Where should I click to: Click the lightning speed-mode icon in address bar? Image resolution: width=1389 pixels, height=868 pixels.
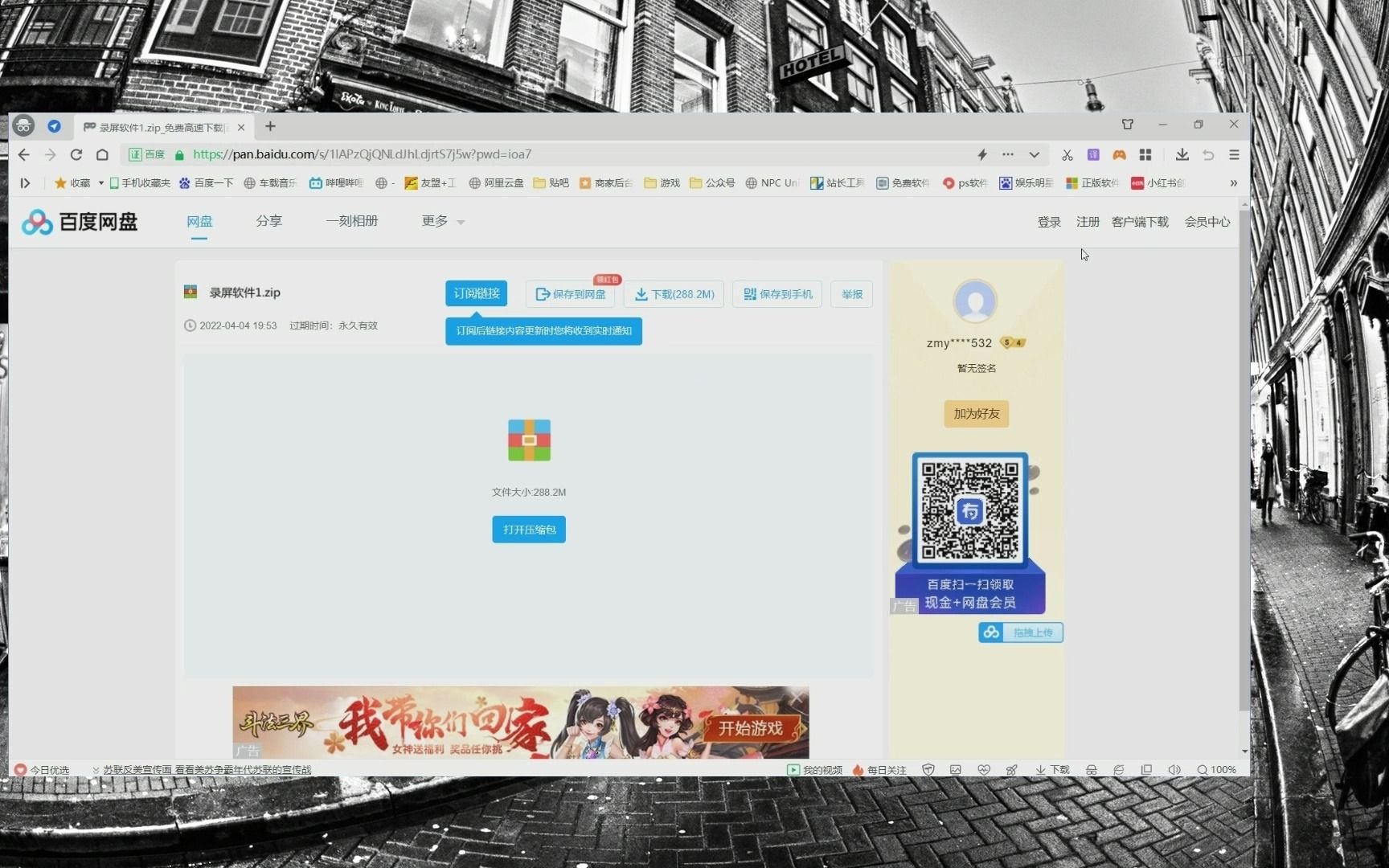(982, 154)
